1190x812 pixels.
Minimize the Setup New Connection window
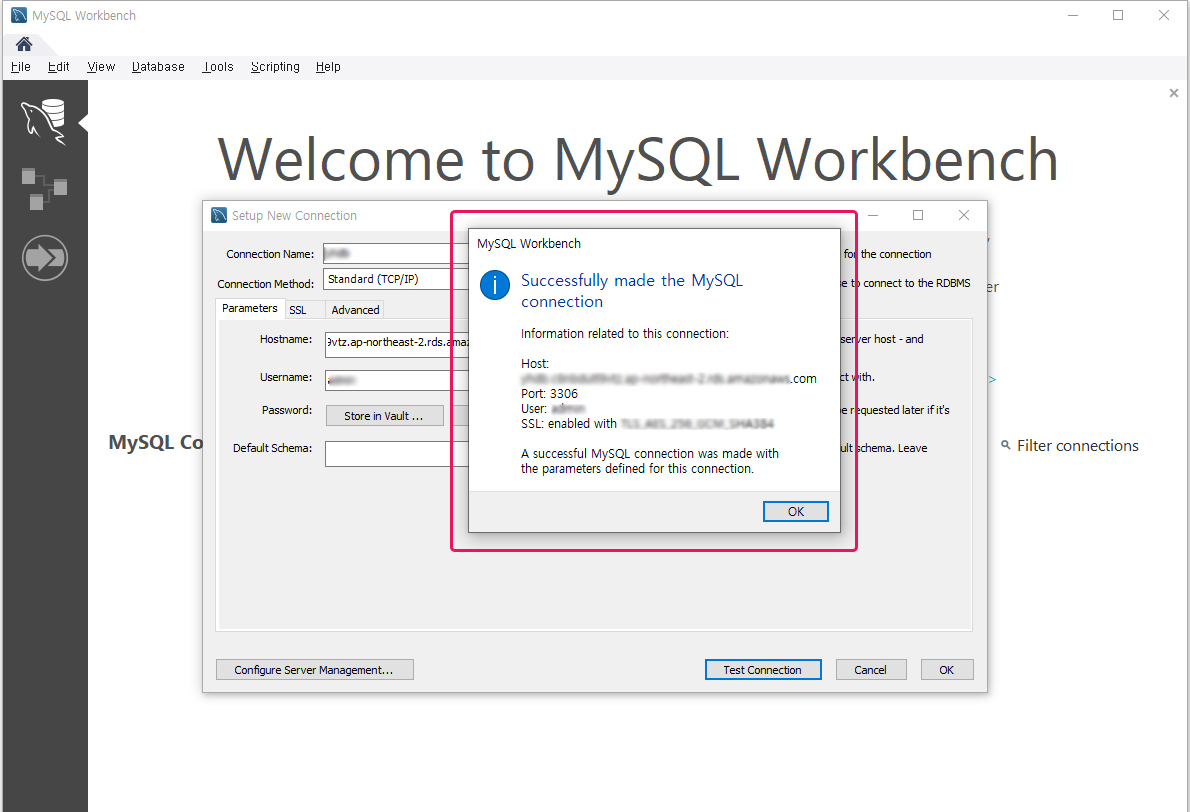pyautogui.click(x=873, y=216)
